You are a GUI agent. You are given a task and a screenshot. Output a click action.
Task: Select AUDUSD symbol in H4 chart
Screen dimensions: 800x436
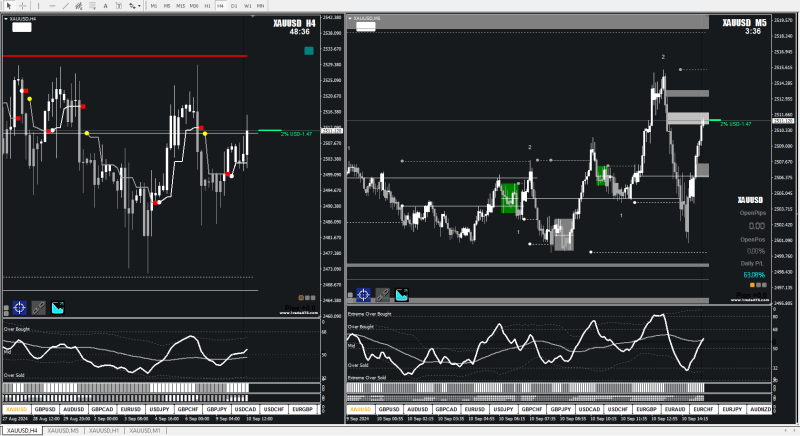(x=73, y=409)
